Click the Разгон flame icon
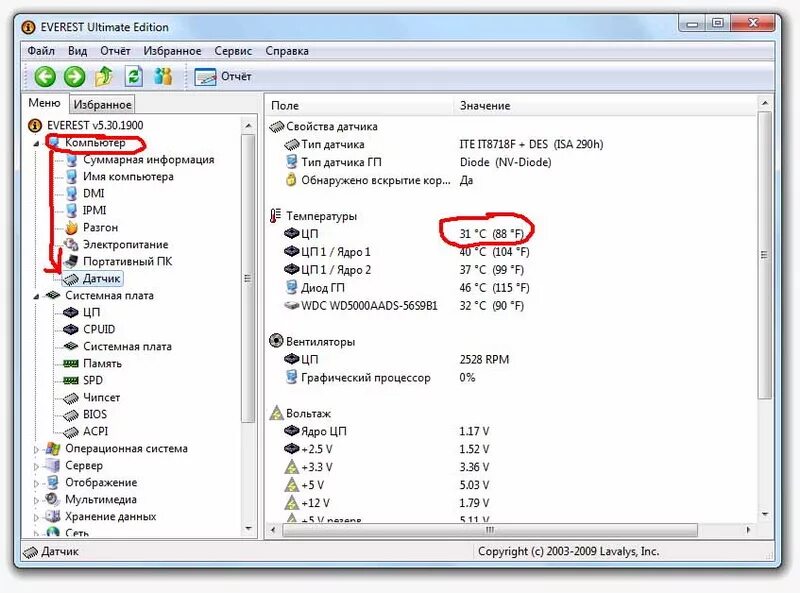This screenshot has width=800, height=593. pos(71,227)
